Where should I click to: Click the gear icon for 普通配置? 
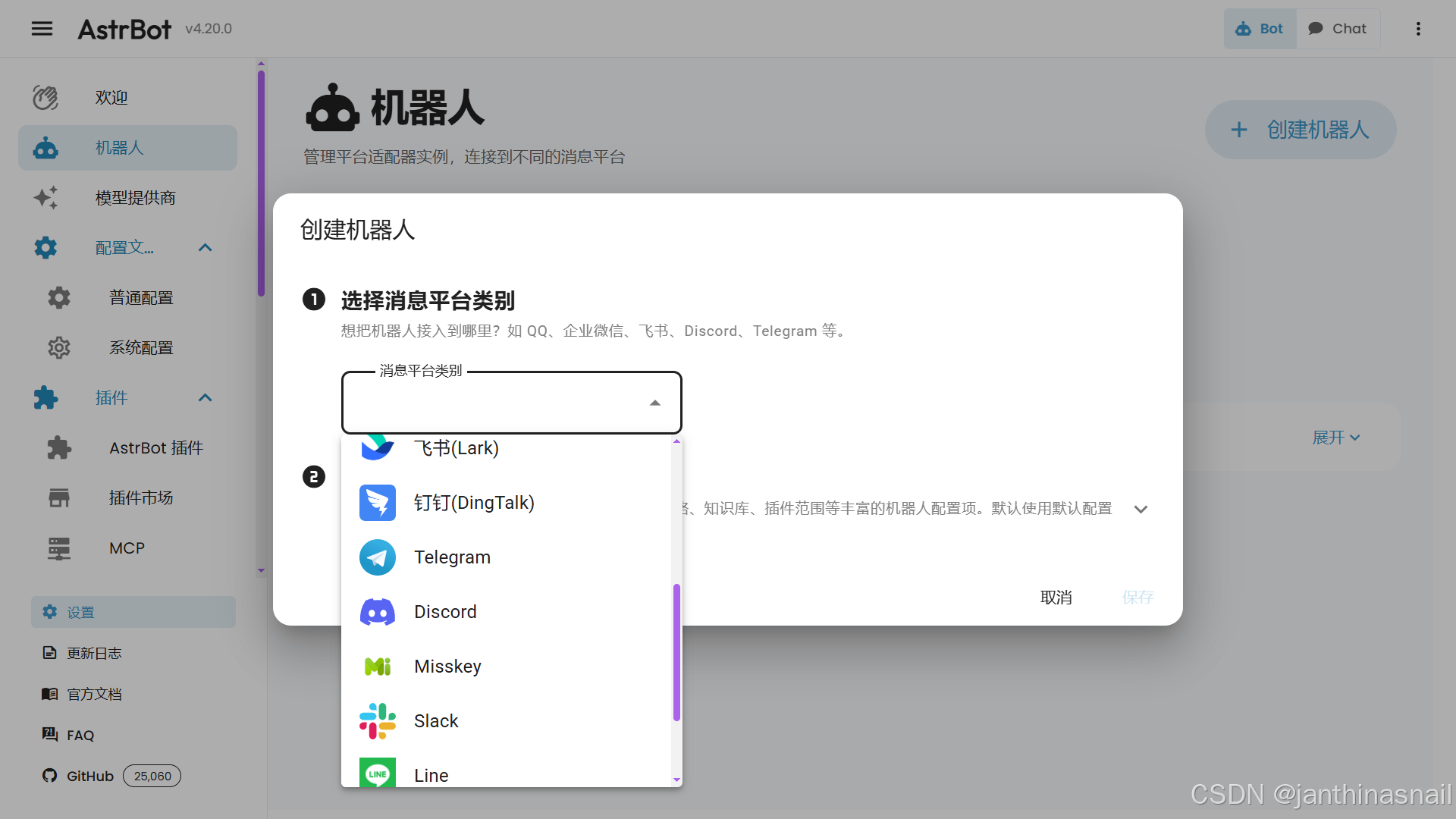[x=59, y=298]
